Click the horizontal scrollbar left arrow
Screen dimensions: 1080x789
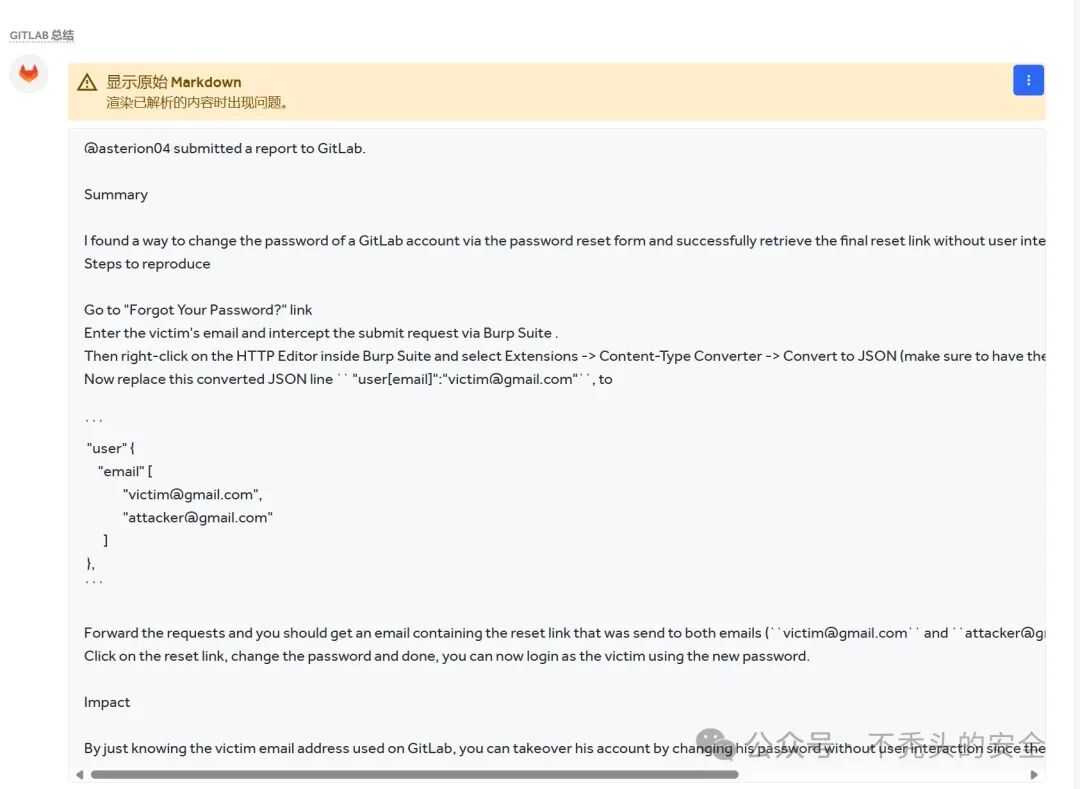pos(79,775)
